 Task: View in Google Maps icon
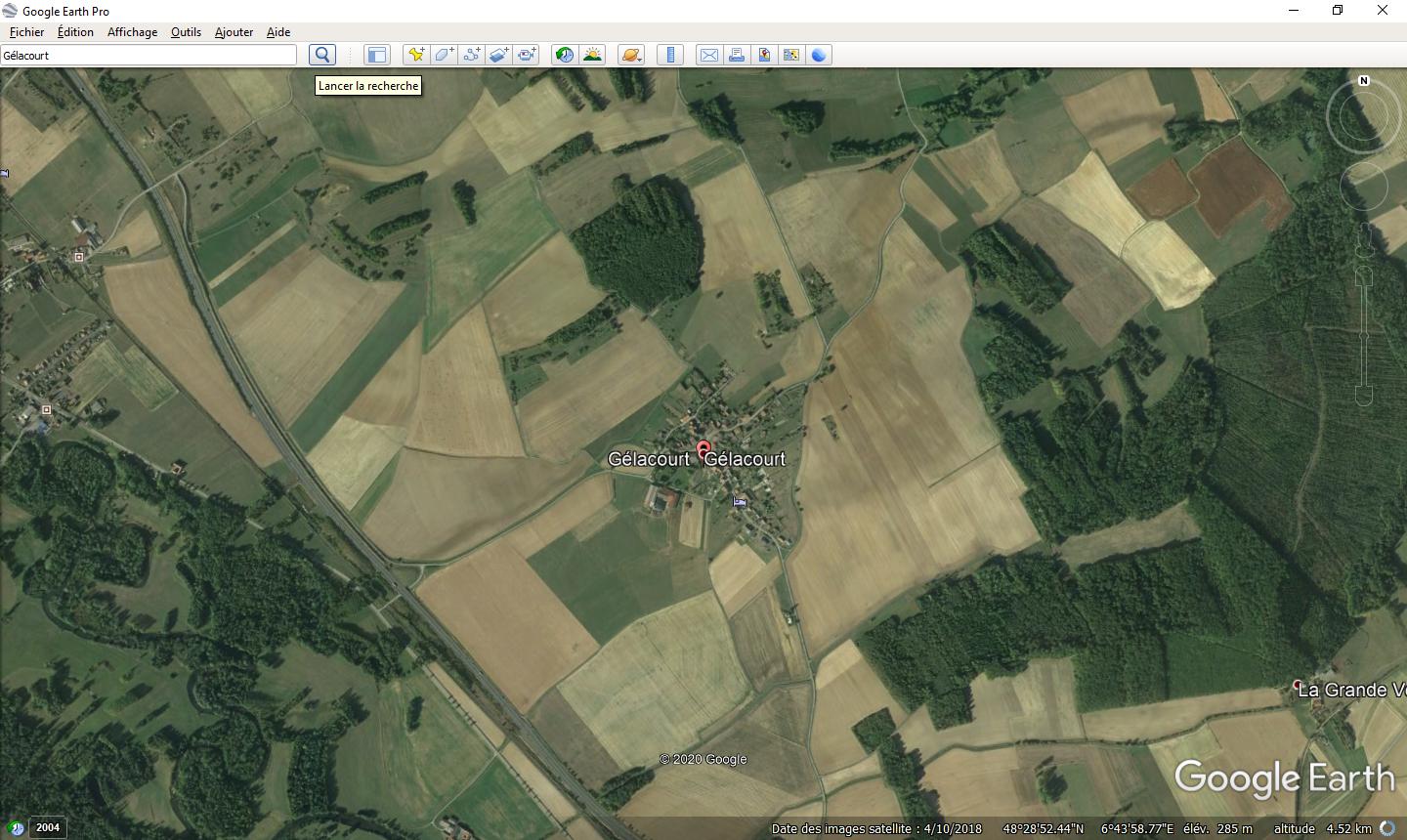click(x=791, y=55)
